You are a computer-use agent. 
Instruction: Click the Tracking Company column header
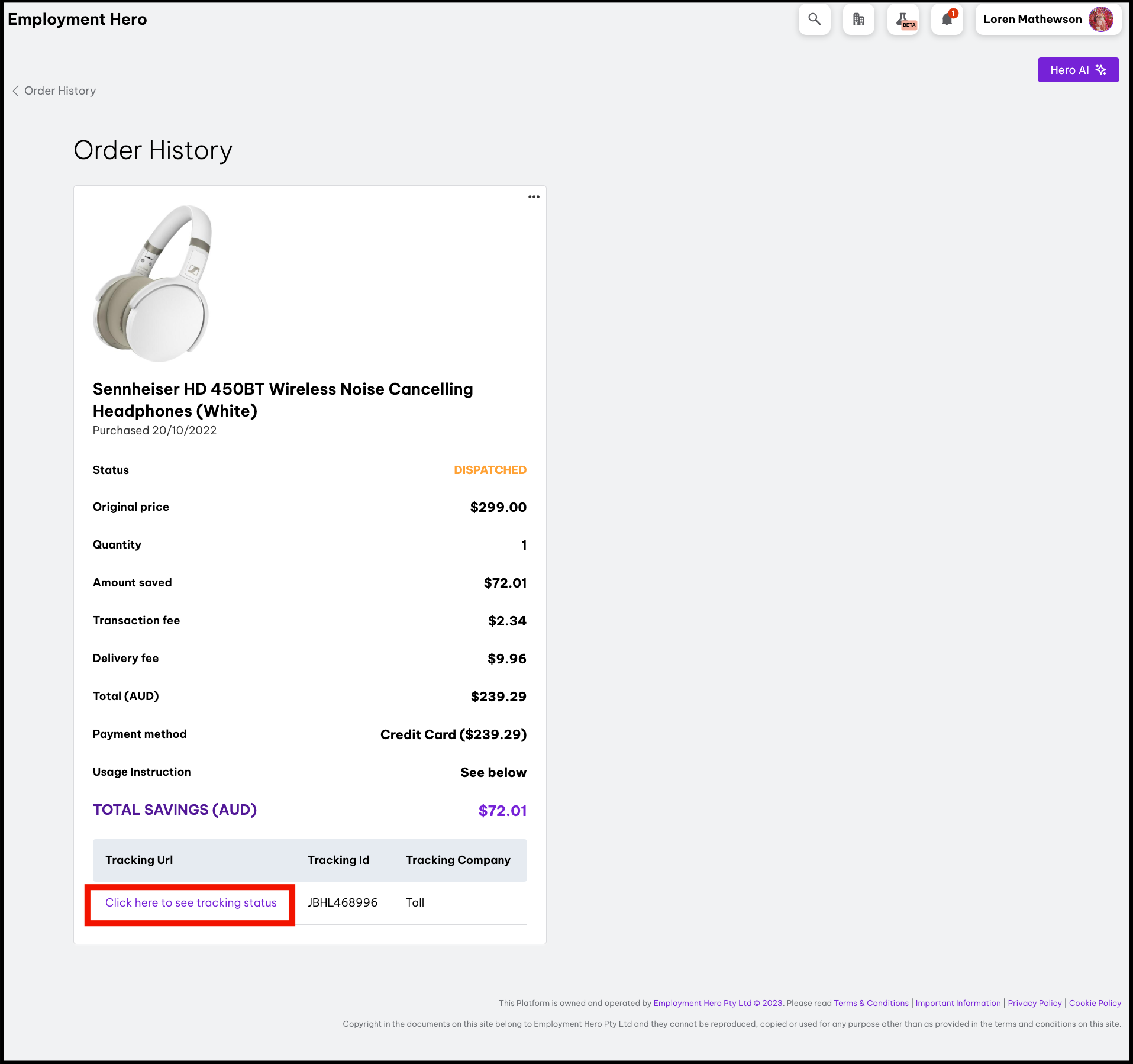458,860
